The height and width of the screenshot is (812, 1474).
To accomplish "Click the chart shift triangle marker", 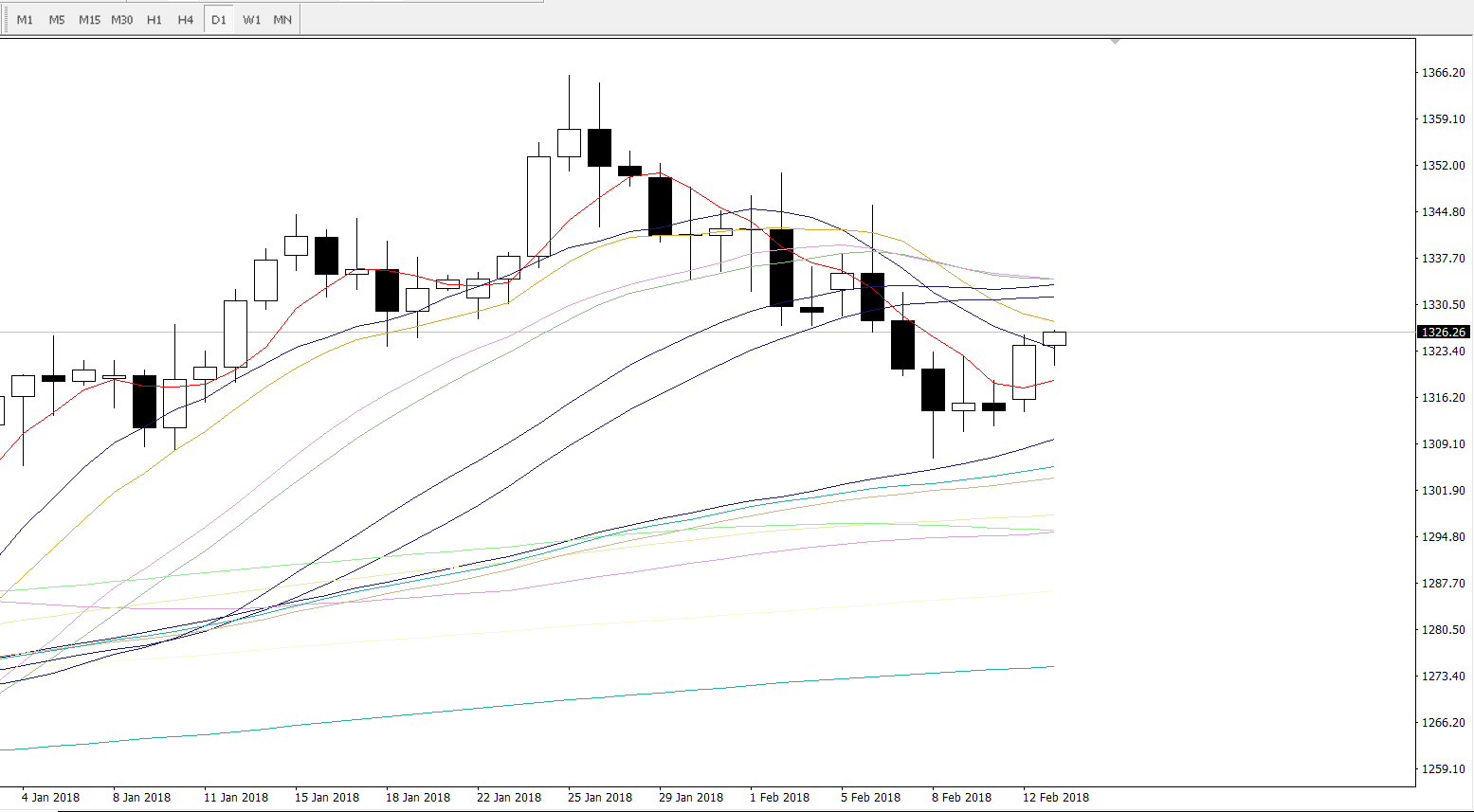I will point(1115,42).
